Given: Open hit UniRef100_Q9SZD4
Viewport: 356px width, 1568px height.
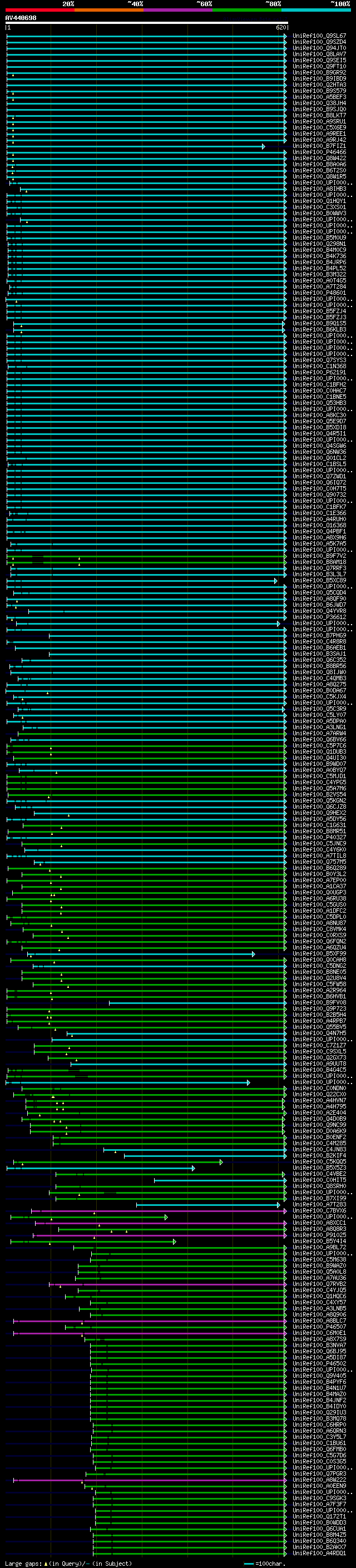Looking at the screenshot, I should click(x=319, y=42).
